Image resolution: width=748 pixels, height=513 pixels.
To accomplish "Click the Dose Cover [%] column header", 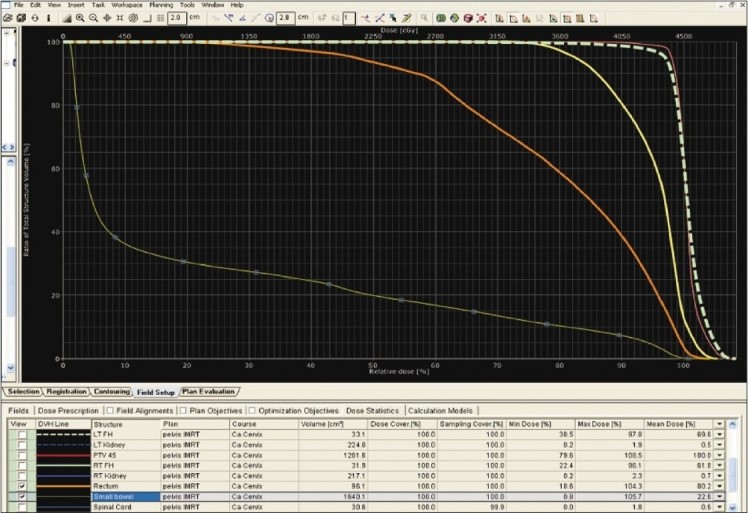I will [x=402, y=424].
